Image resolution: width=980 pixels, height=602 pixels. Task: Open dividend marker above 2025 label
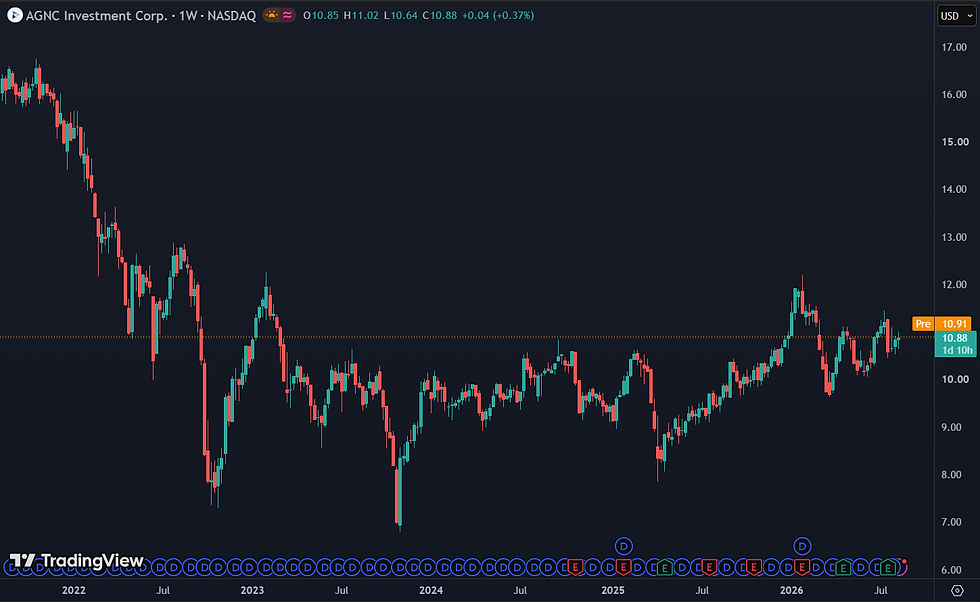tap(624, 546)
